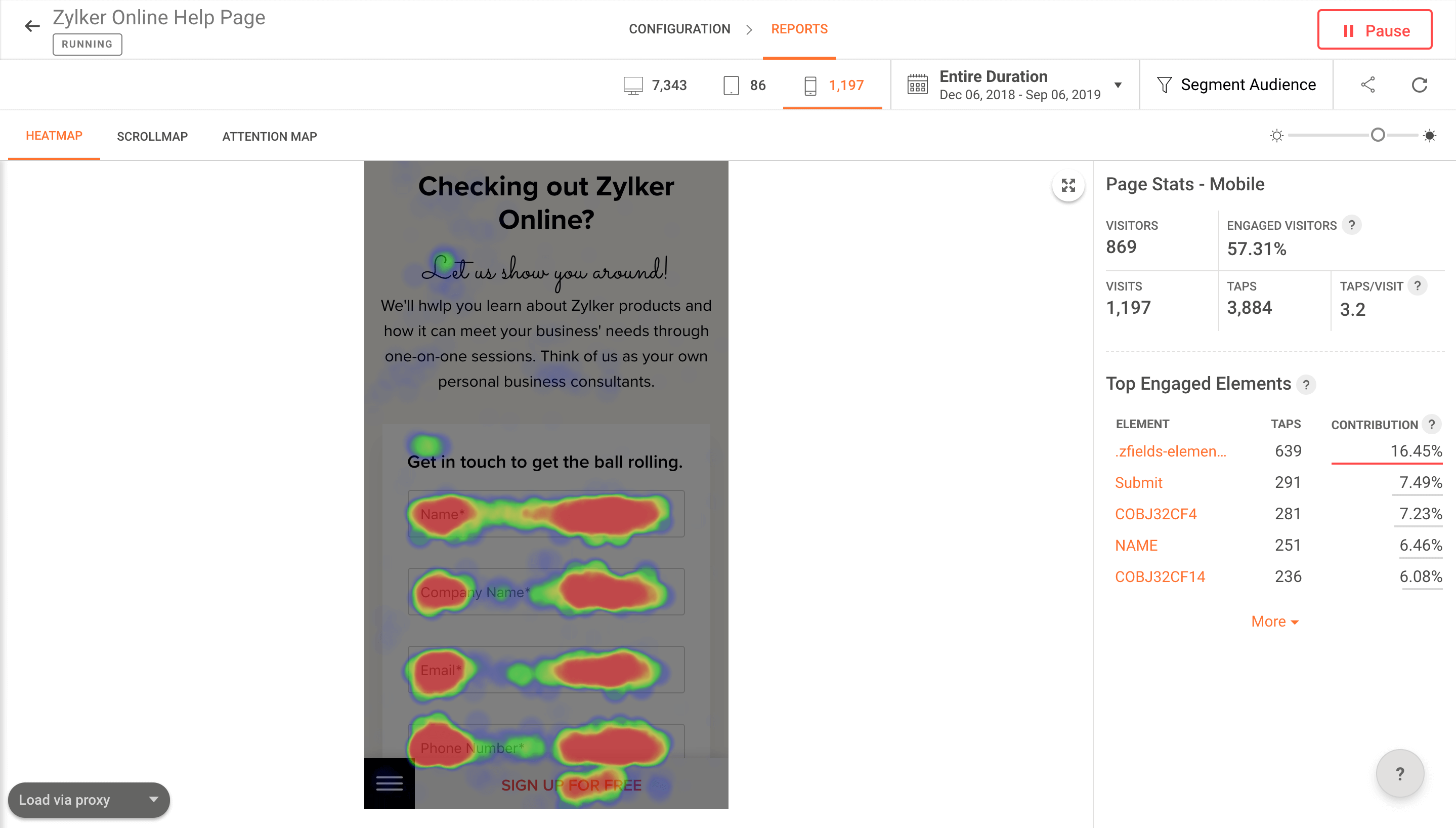Click the refresh report icon

pos(1419,86)
